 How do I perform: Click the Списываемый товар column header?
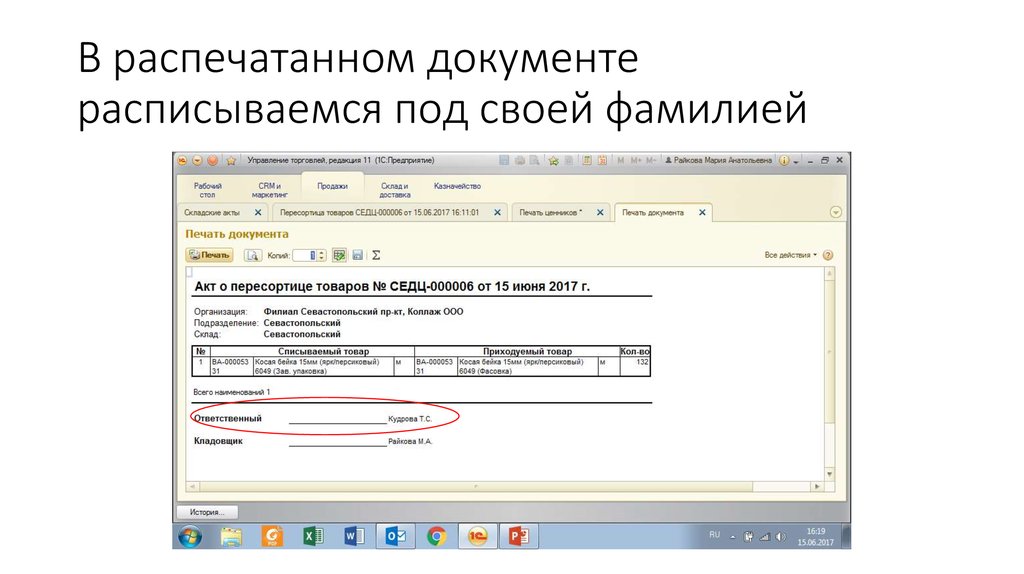click(323, 351)
